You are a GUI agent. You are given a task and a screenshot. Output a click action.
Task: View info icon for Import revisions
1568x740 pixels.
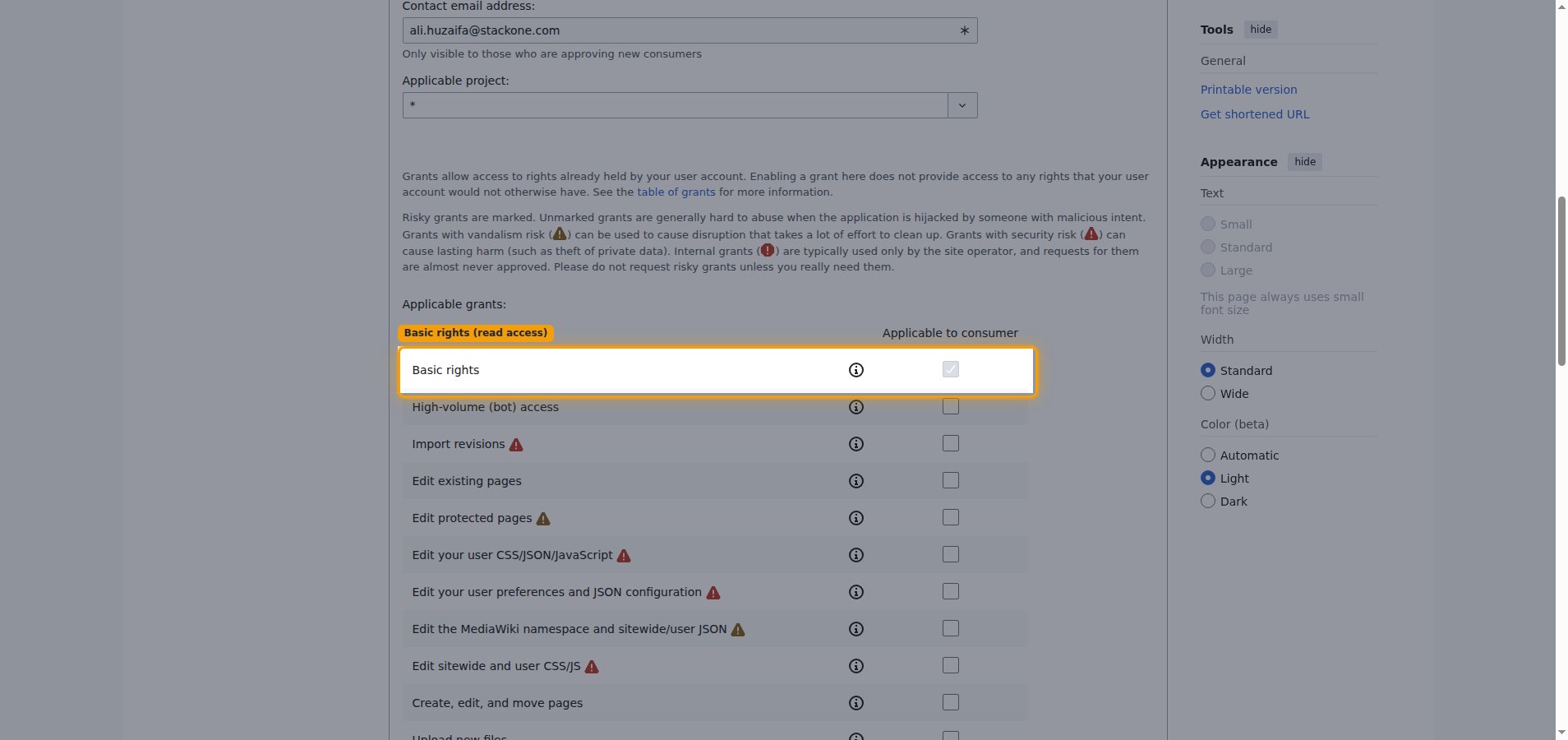click(x=856, y=444)
